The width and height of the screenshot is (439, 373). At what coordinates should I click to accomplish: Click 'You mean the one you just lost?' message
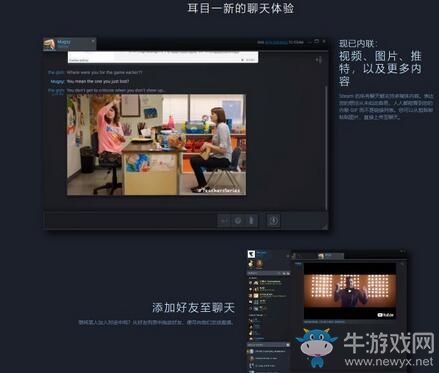click(x=98, y=81)
